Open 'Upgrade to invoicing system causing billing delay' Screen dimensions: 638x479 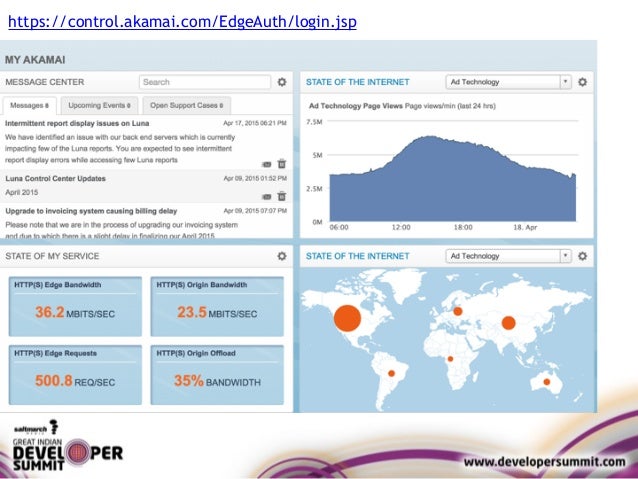point(91,211)
